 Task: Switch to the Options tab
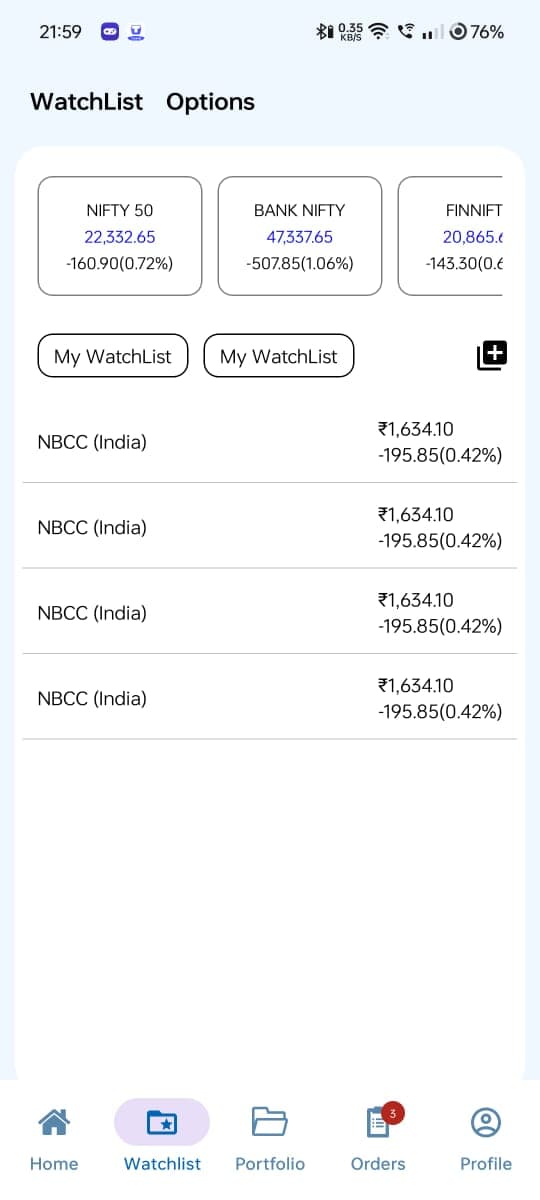210,102
